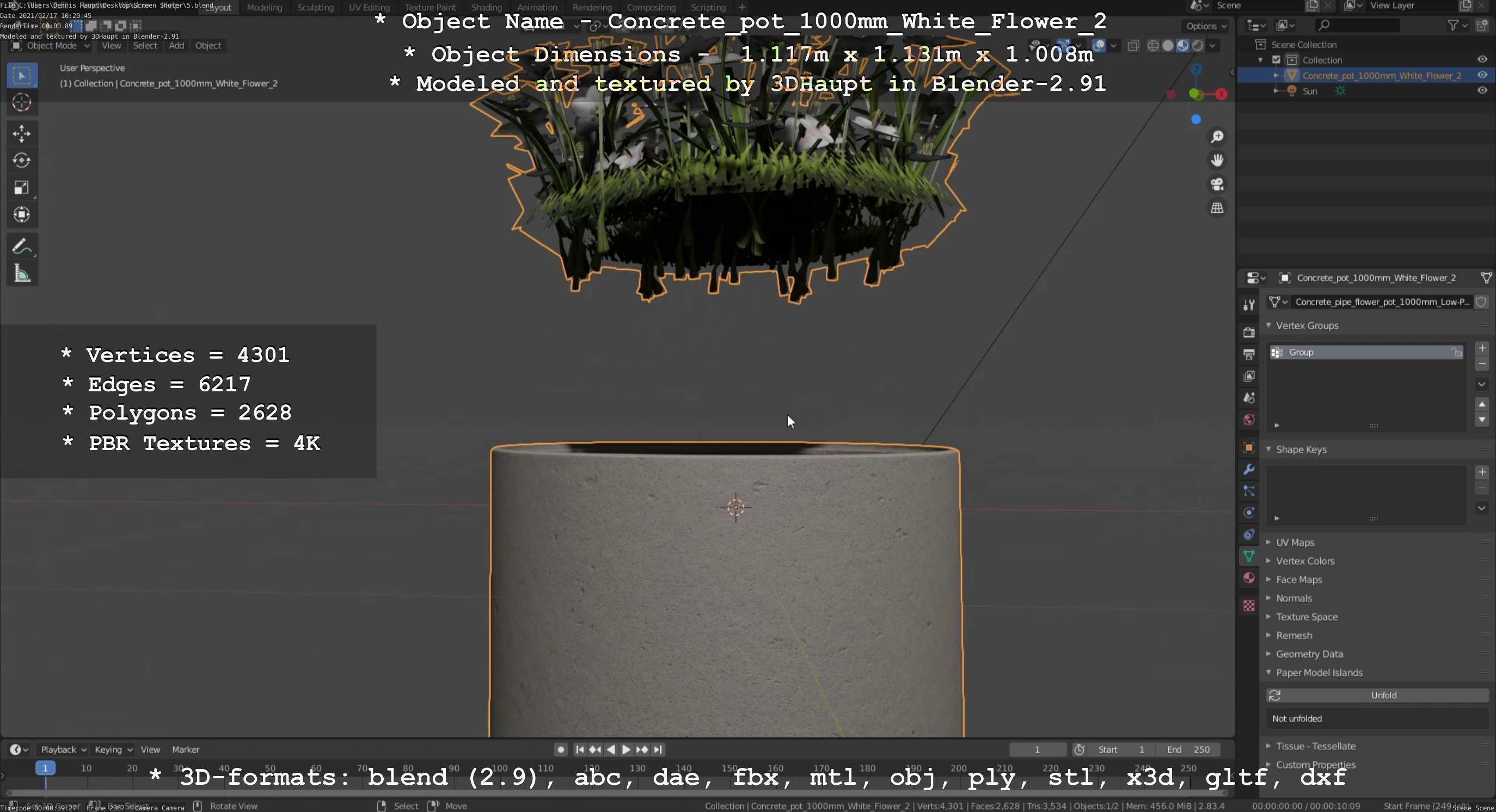
Task: Toggle Collection exclude checkbox in outliner
Action: [1276, 60]
